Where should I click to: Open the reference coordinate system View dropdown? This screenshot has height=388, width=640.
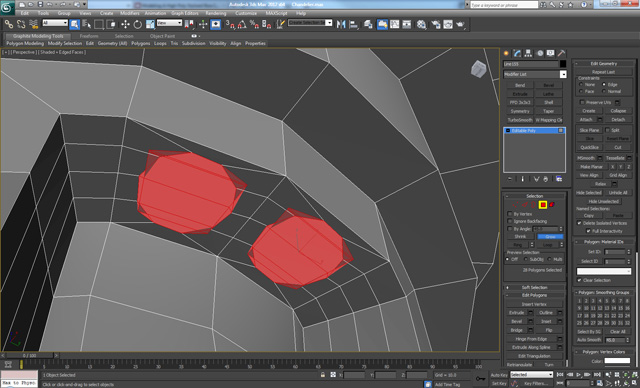(x=169, y=23)
